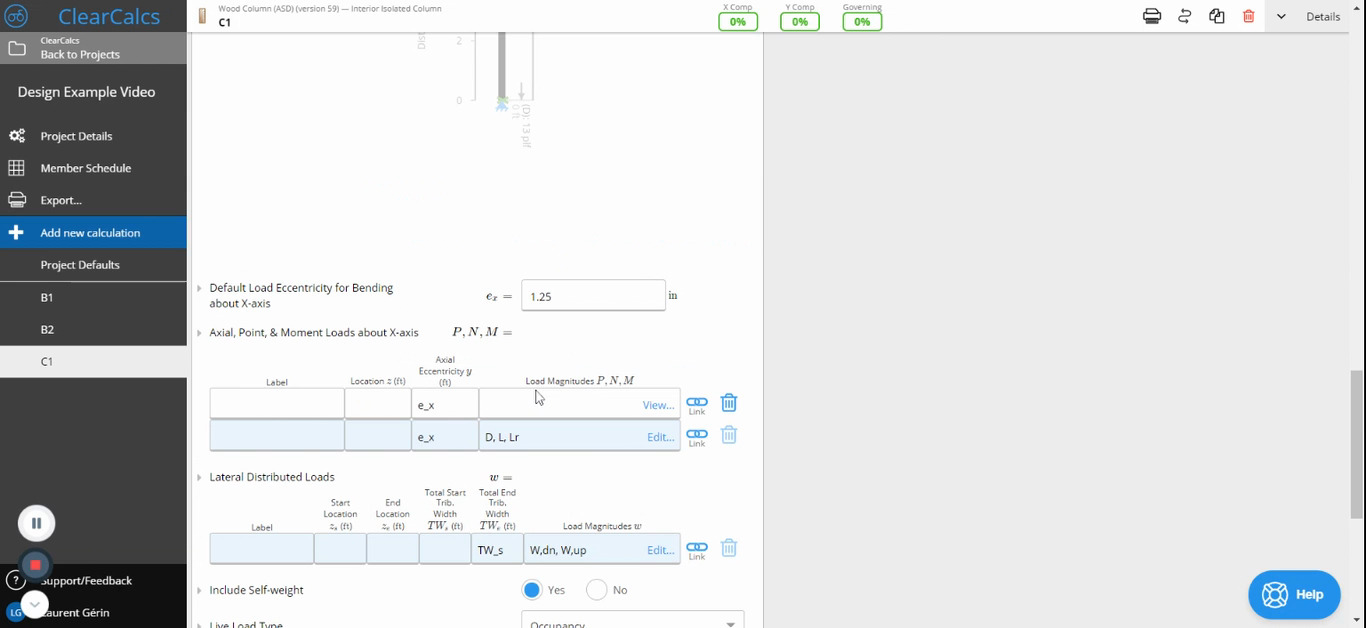The width and height of the screenshot is (1366, 628).
Task: Click the page vertical scrollbar thumb
Action: pyautogui.click(x=1356, y=444)
